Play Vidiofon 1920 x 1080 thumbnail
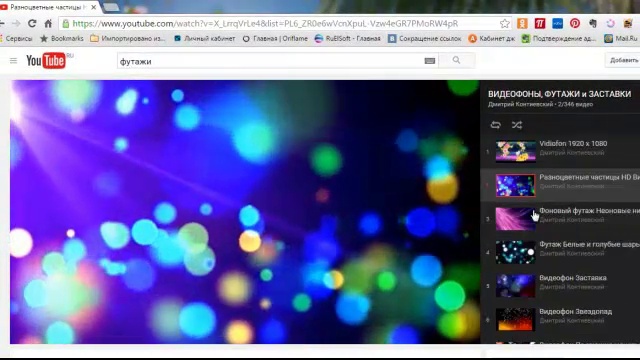The image size is (640, 360). (516, 151)
